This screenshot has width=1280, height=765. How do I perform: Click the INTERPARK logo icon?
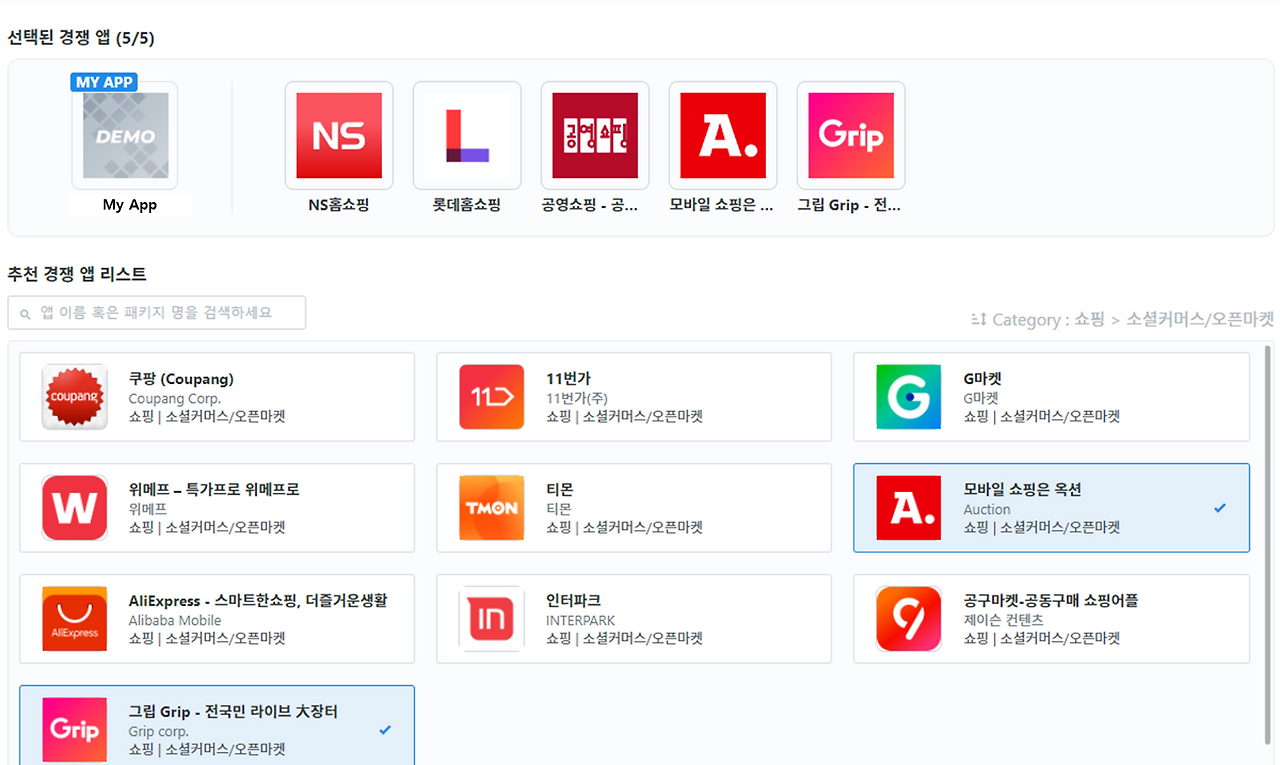tap(491, 619)
